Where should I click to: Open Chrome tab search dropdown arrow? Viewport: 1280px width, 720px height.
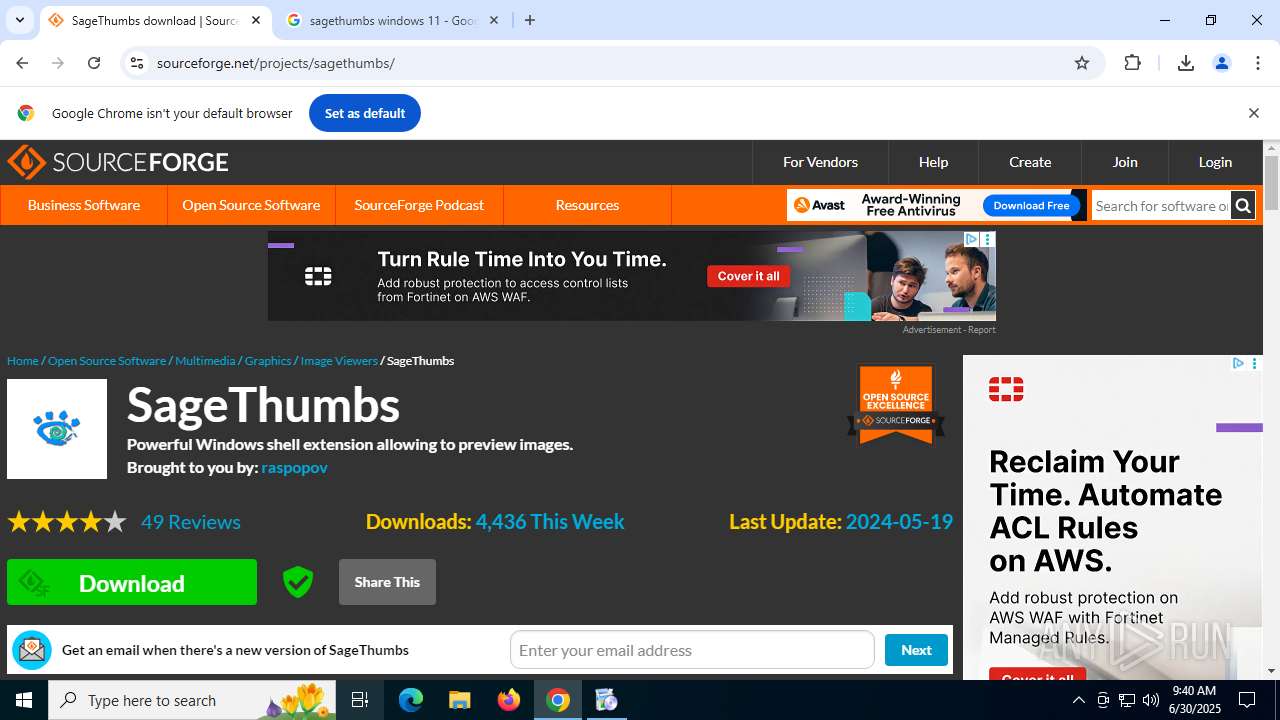(19, 20)
